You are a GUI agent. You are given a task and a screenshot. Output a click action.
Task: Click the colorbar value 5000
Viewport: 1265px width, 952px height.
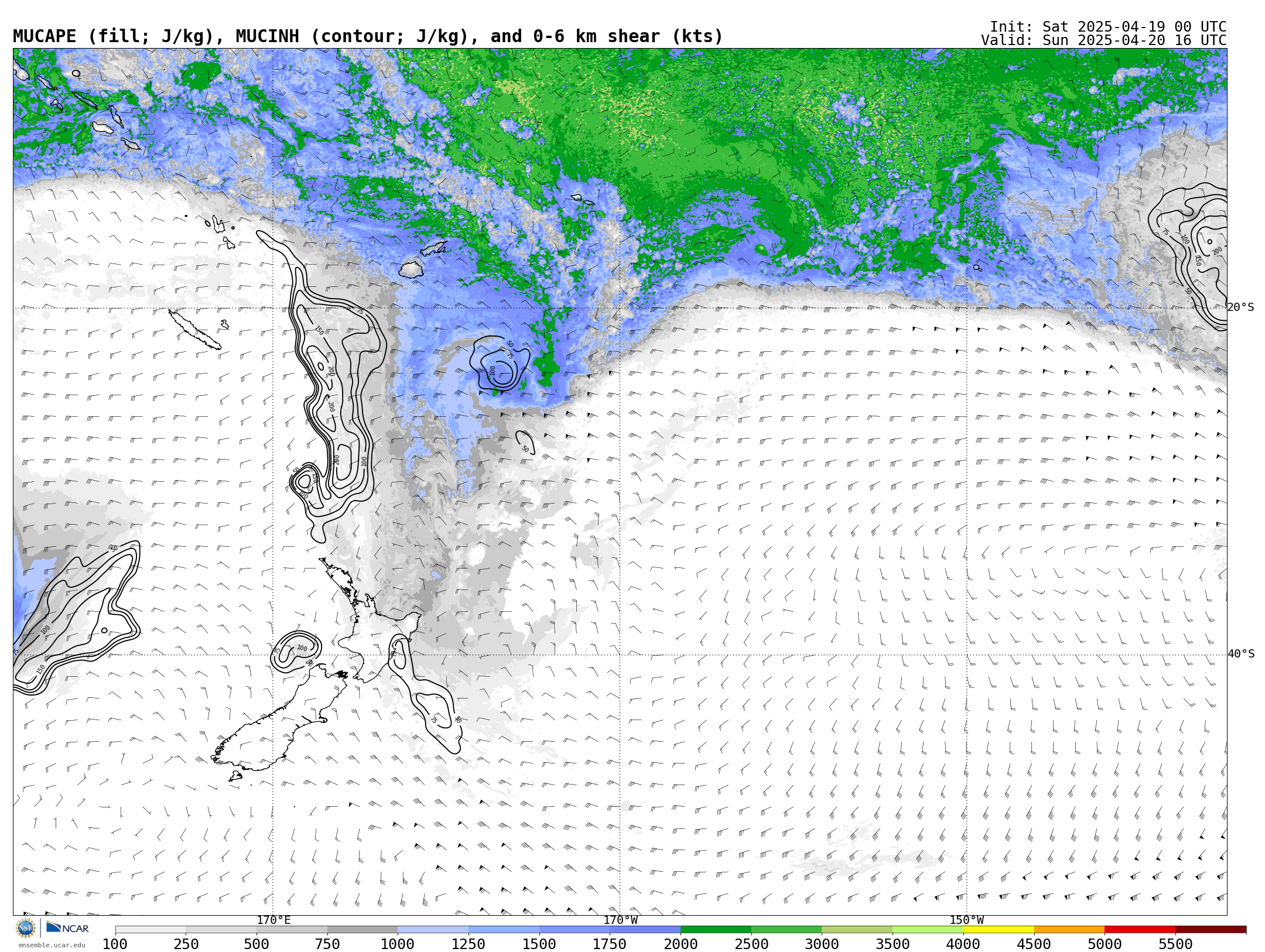[1105, 944]
